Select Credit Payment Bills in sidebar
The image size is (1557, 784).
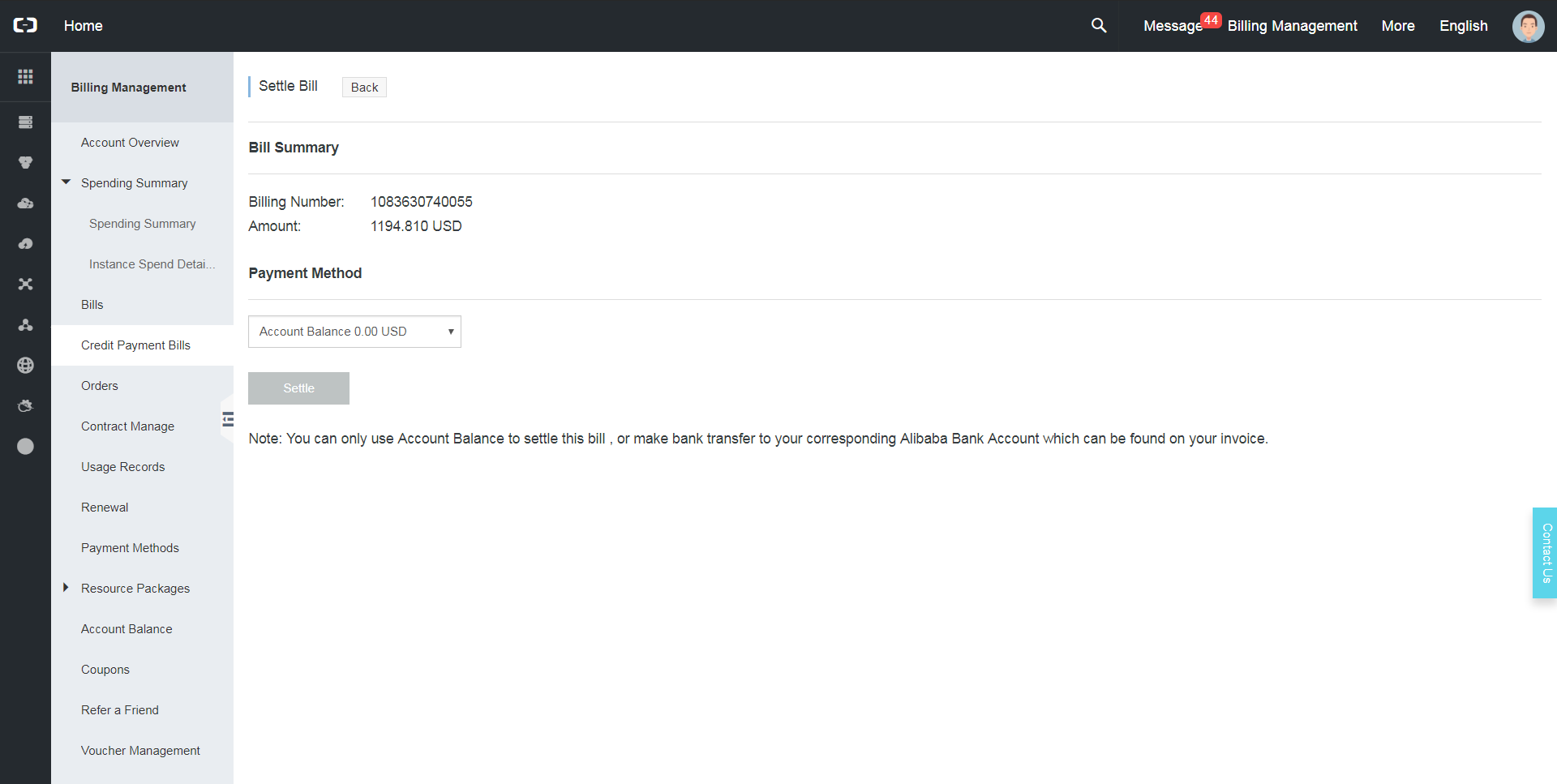[135, 345]
